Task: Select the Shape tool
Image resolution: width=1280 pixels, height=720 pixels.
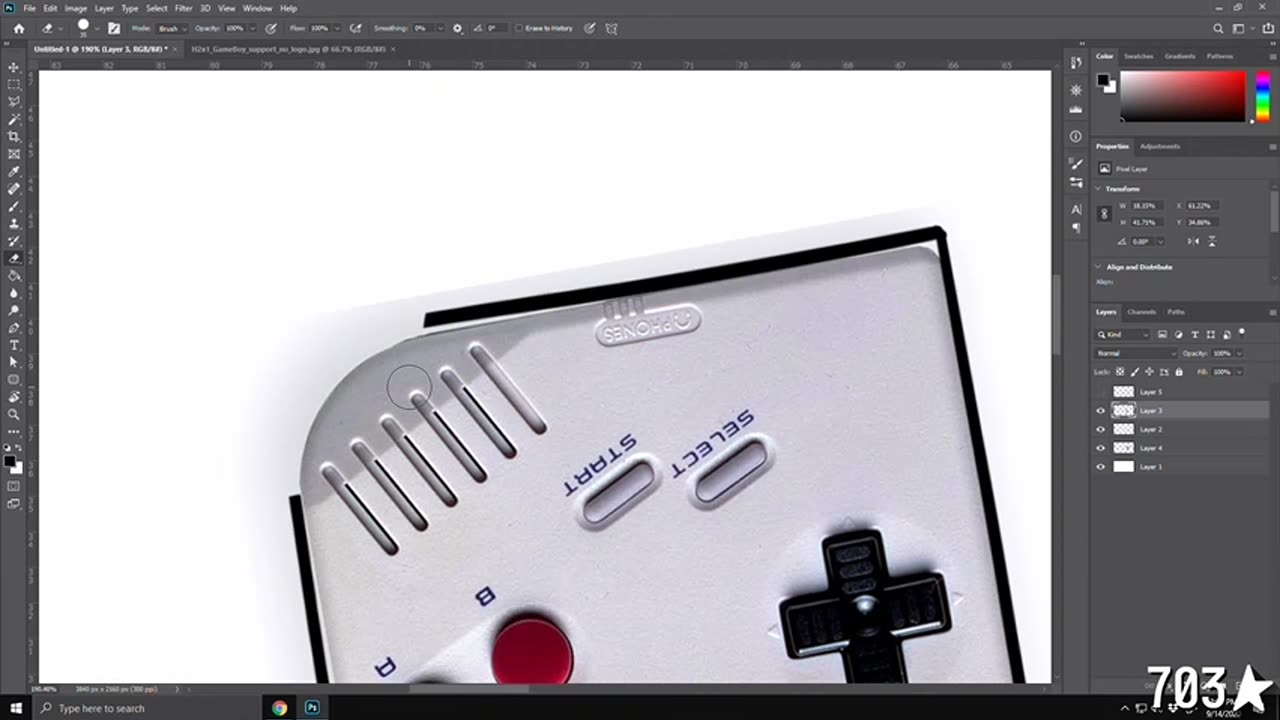Action: (14, 380)
